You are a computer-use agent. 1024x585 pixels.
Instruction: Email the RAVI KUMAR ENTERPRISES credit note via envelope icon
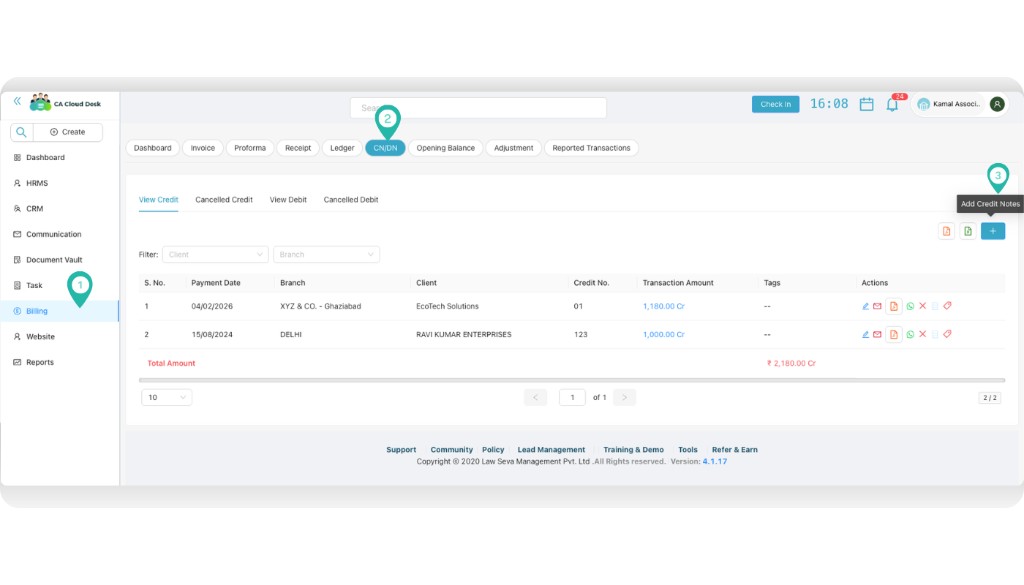pos(877,334)
